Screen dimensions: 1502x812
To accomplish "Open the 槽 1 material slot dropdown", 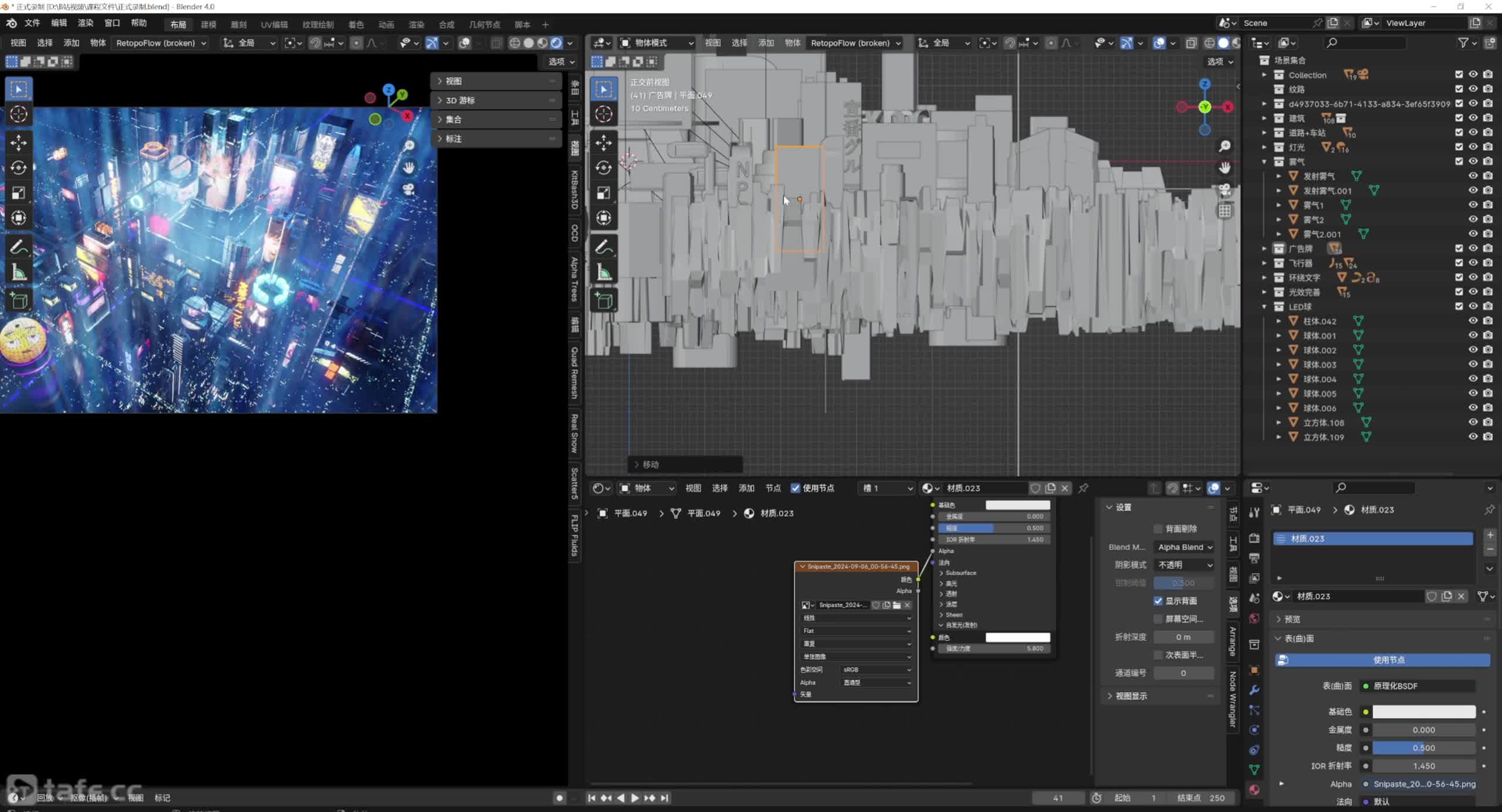I will point(887,488).
